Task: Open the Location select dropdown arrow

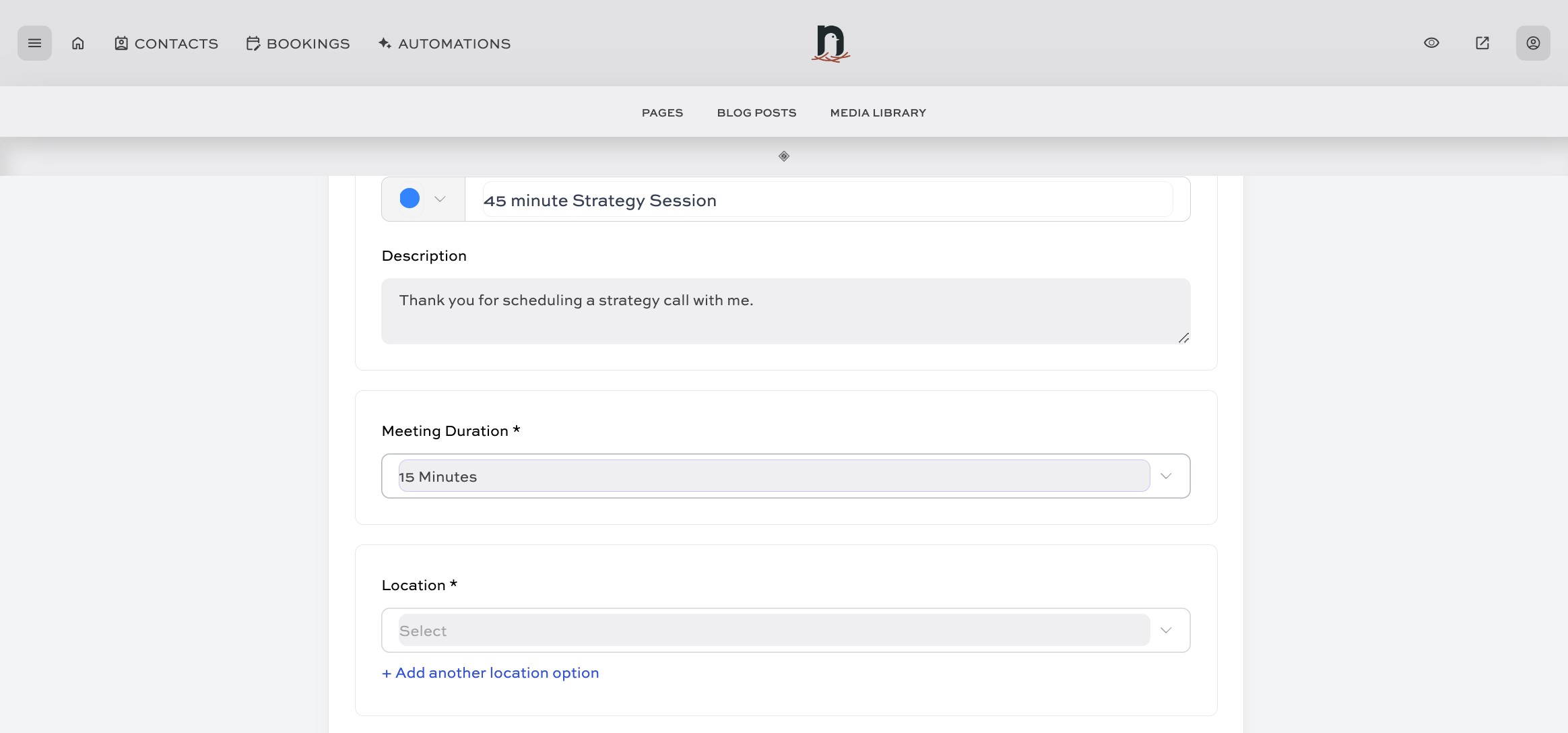Action: coord(1166,631)
